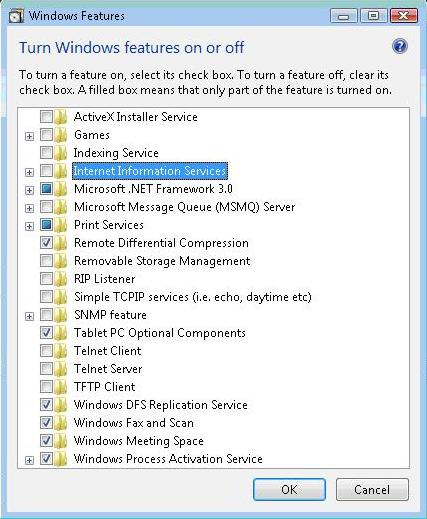Select the Simple TCPIP services item

coord(193,297)
